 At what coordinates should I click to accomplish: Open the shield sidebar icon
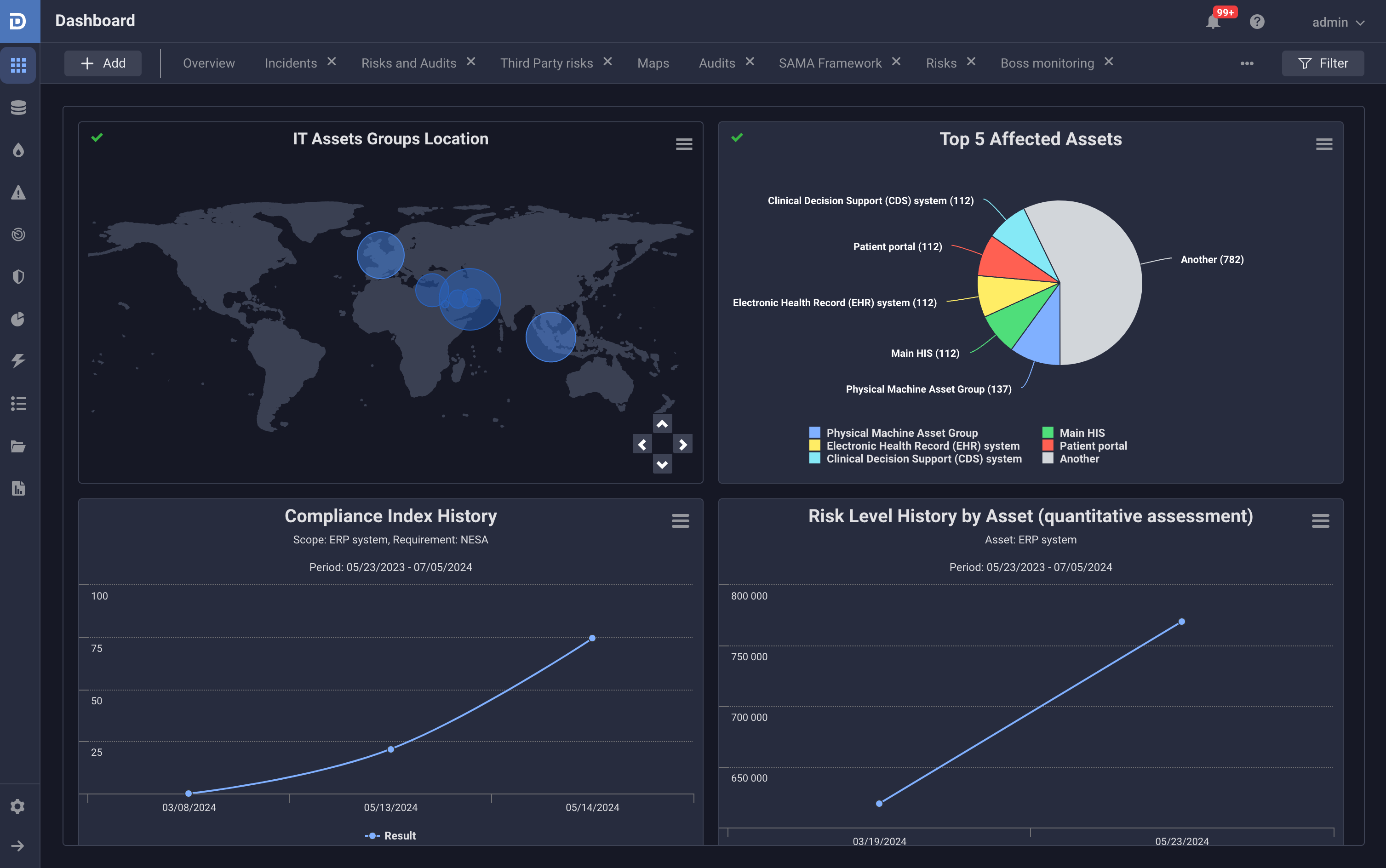click(x=18, y=277)
